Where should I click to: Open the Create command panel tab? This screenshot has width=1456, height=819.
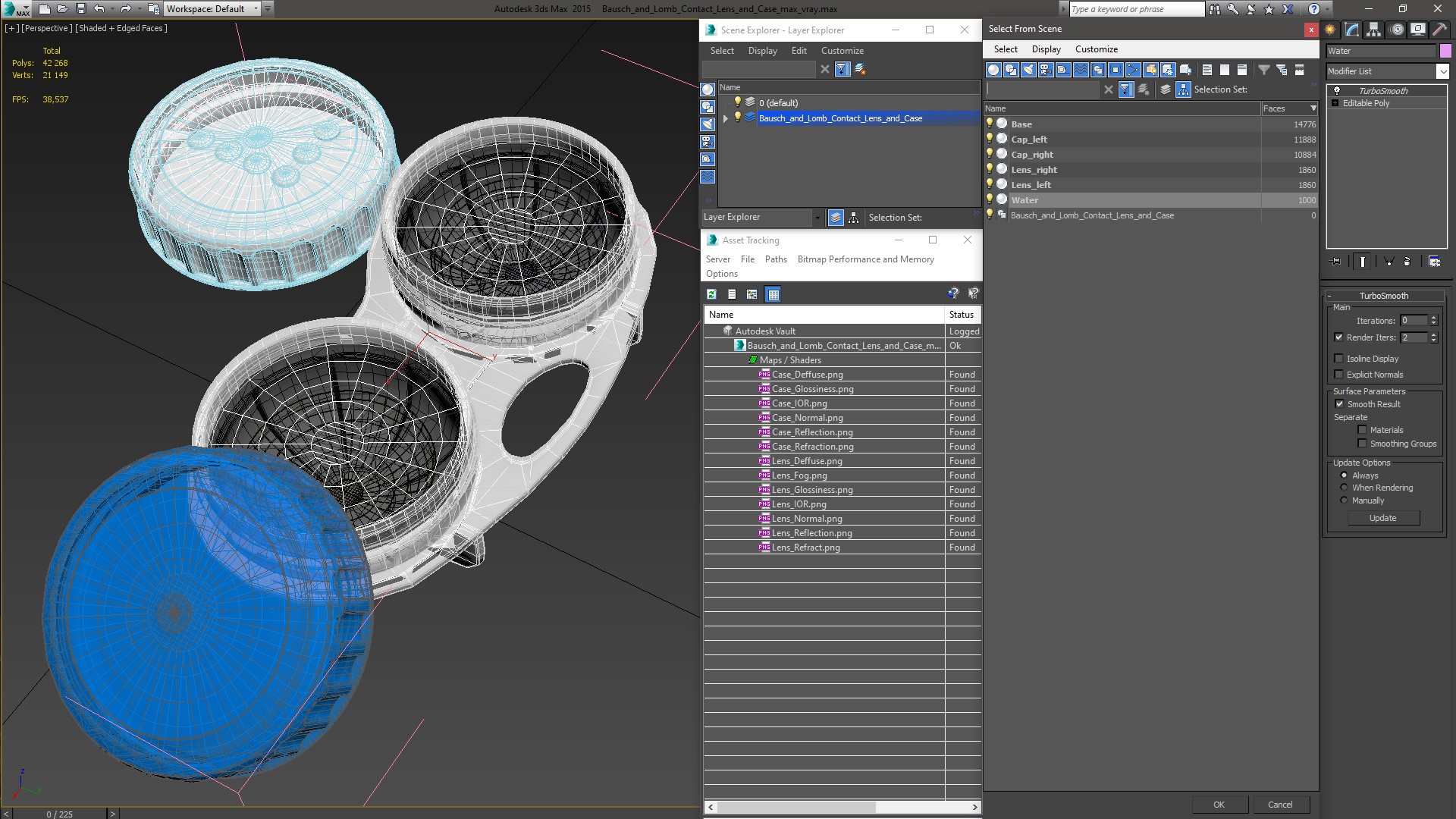(1330, 30)
